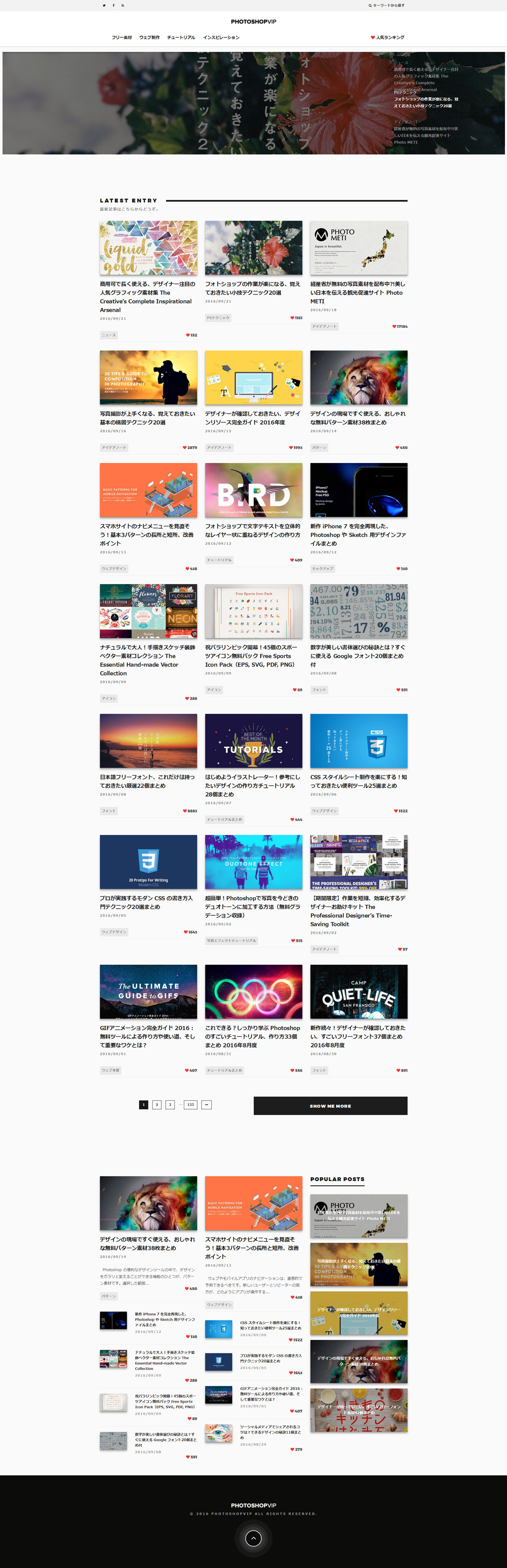Open the liquid gold graphics article thumbnail
Viewport: 507px width, 1568px height.
tap(149, 248)
